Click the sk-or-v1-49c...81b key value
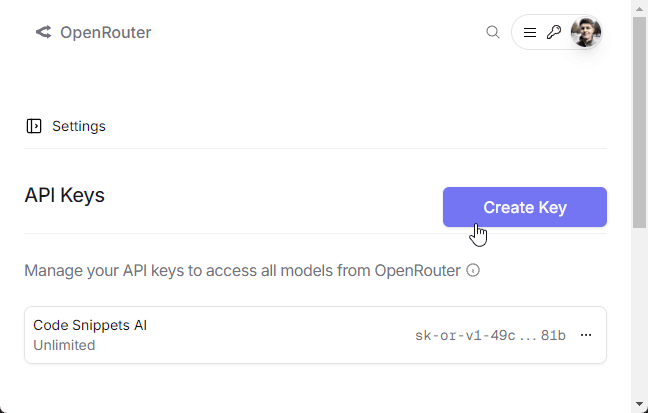648x413 pixels. coord(490,335)
